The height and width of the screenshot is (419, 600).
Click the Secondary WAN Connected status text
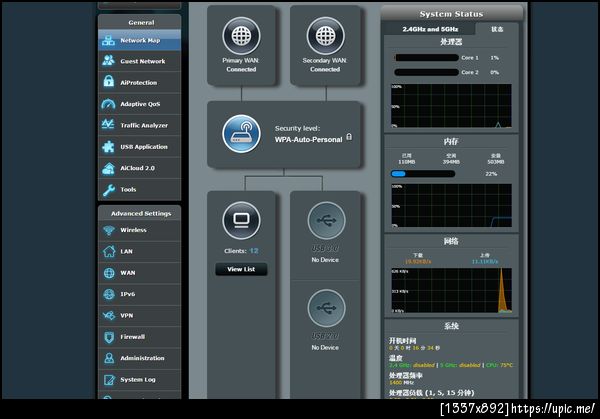tap(325, 69)
